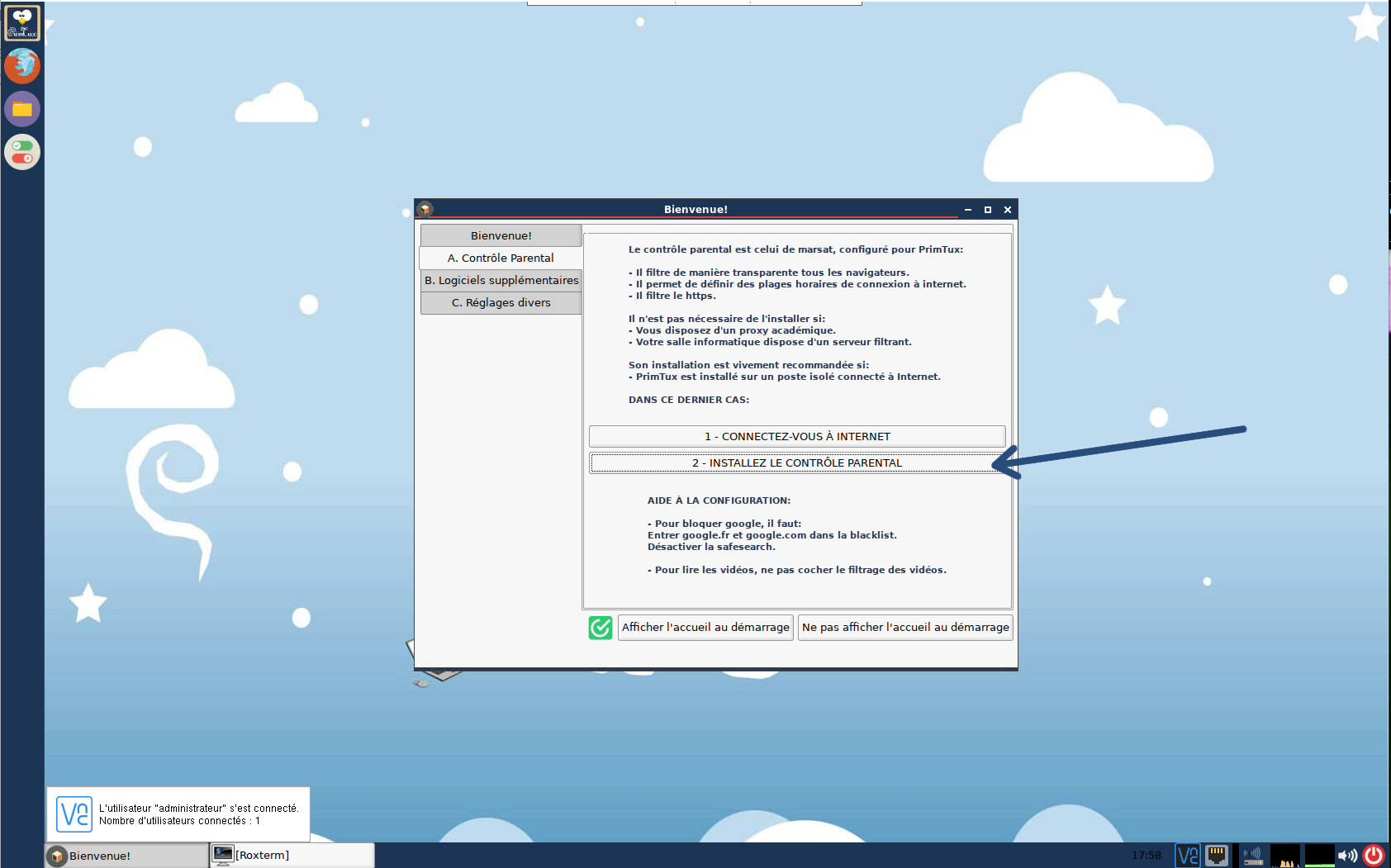The image size is (1391, 868).
Task: Click 'Désactiver la safesearch.' text
Action: coord(711,547)
